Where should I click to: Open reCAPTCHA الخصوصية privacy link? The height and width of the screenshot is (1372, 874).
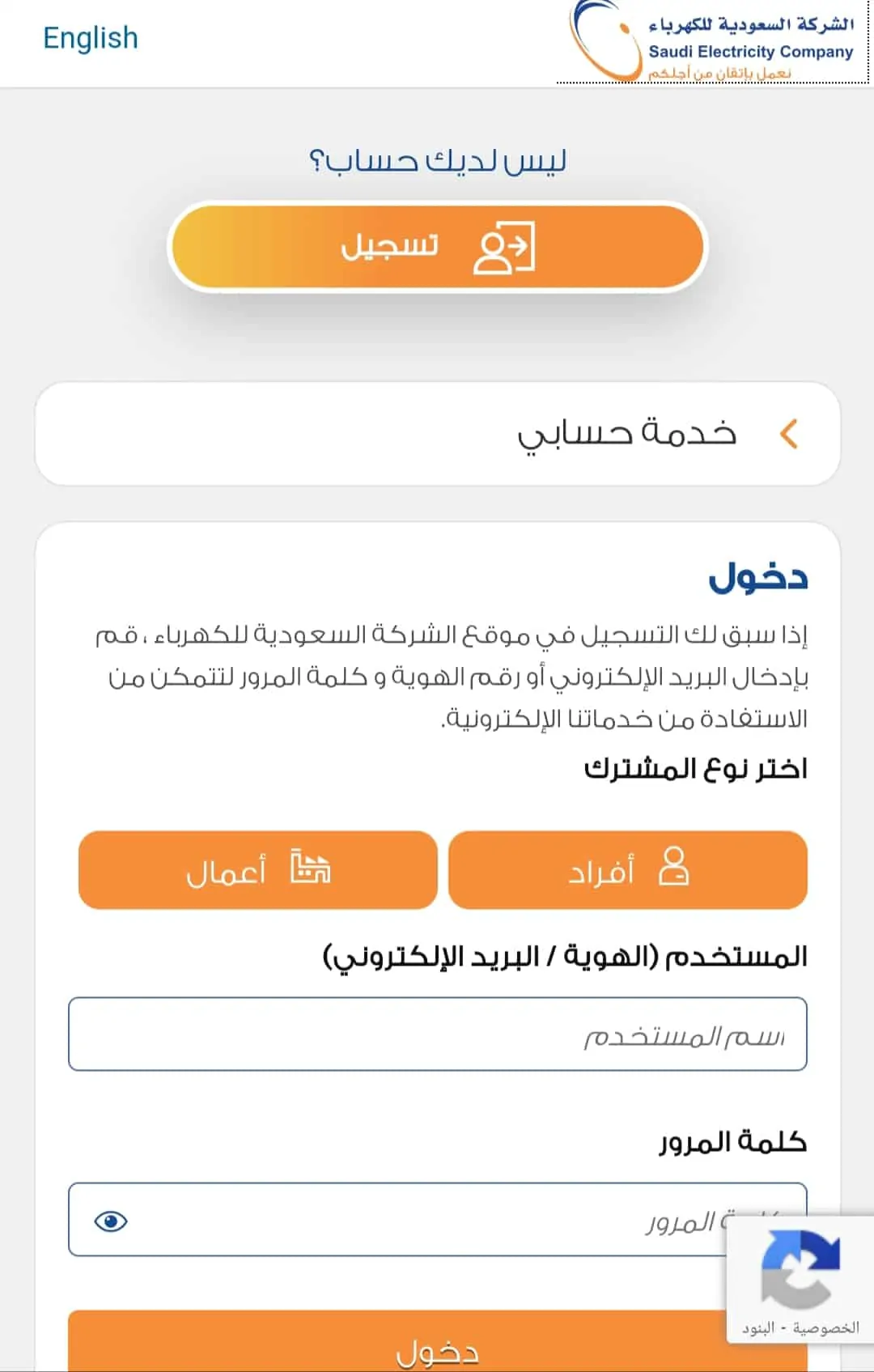(x=826, y=1327)
